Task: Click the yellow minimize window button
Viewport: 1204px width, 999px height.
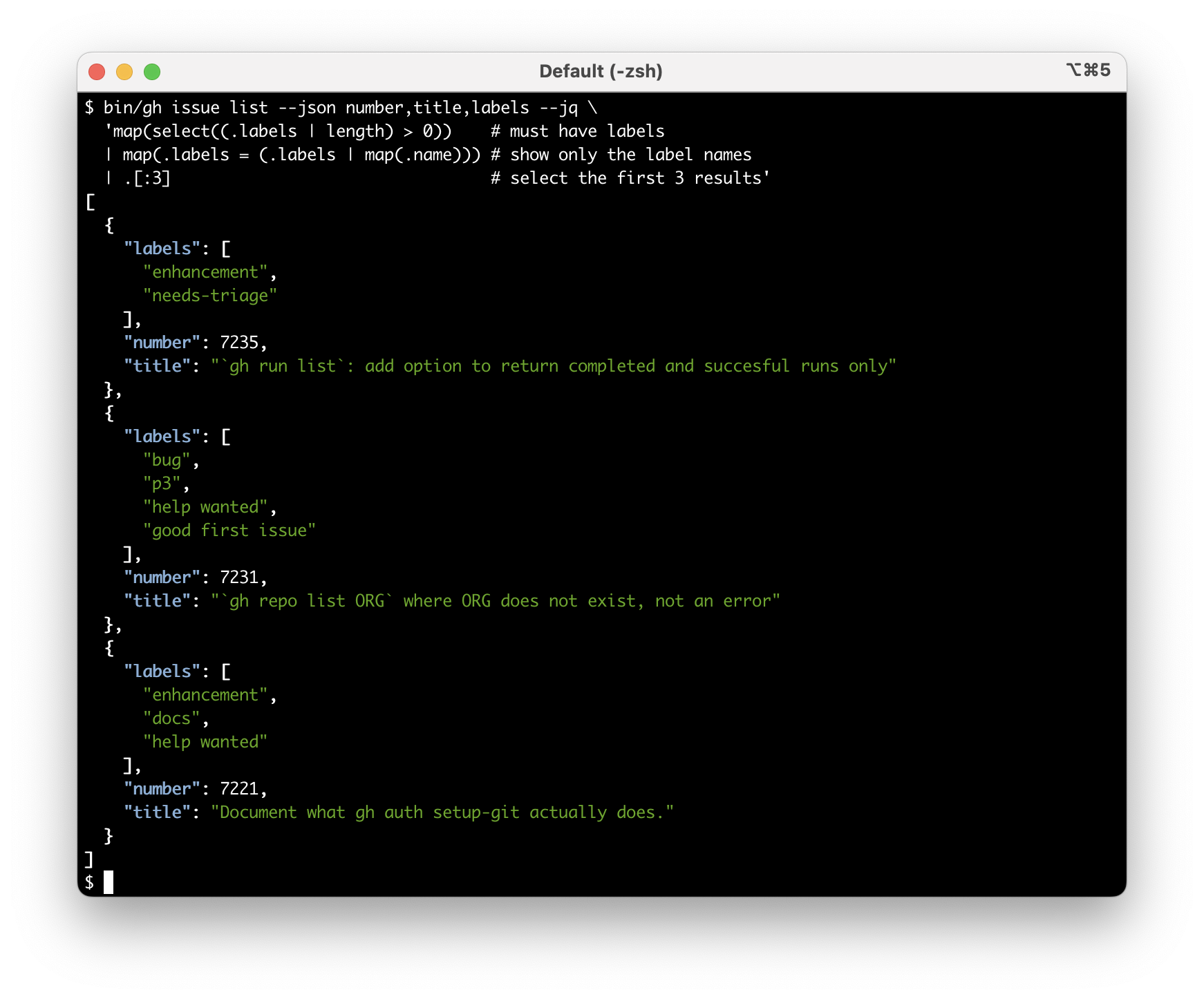Action: click(124, 72)
